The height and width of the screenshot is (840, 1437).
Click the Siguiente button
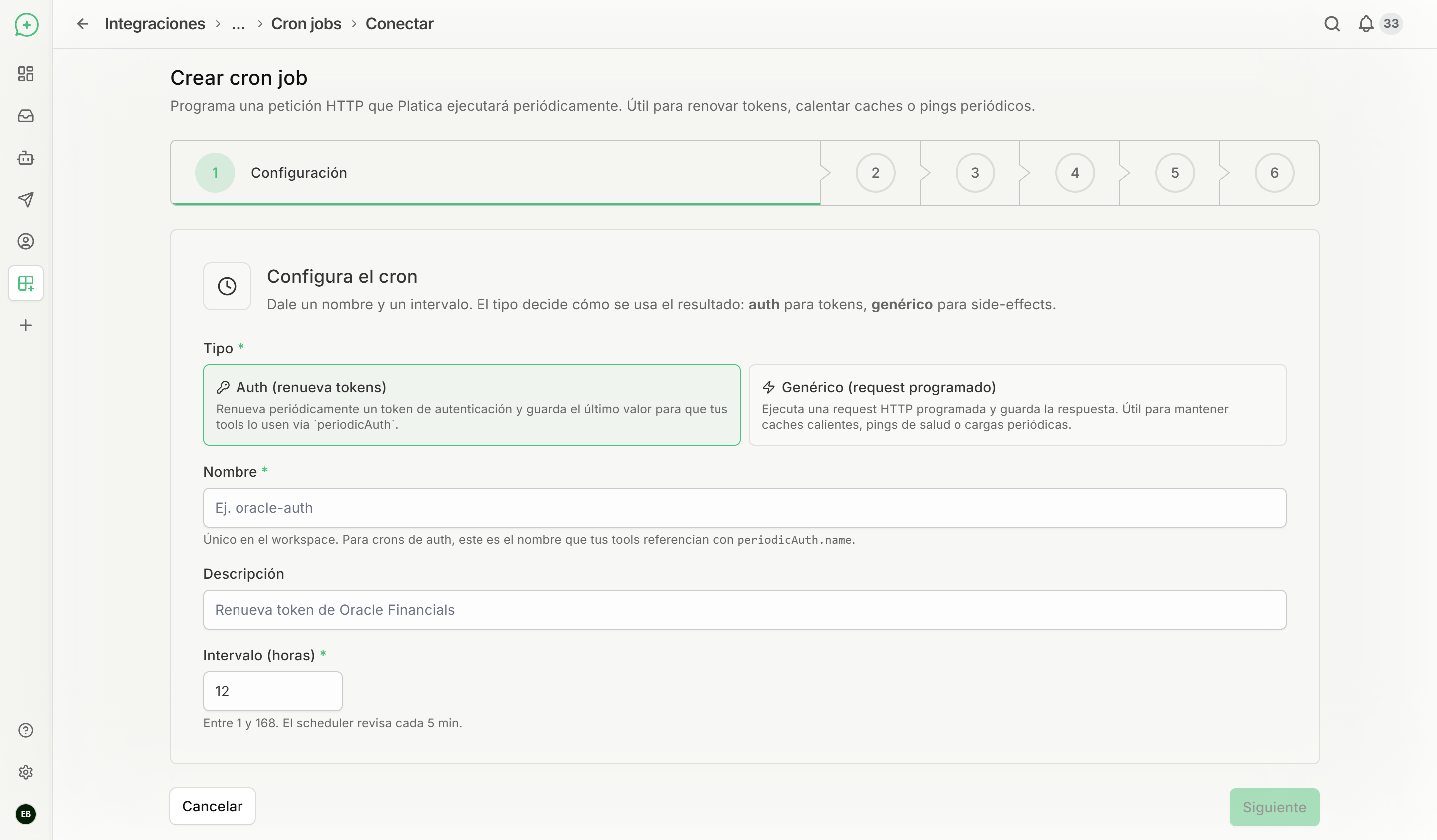coord(1274,807)
